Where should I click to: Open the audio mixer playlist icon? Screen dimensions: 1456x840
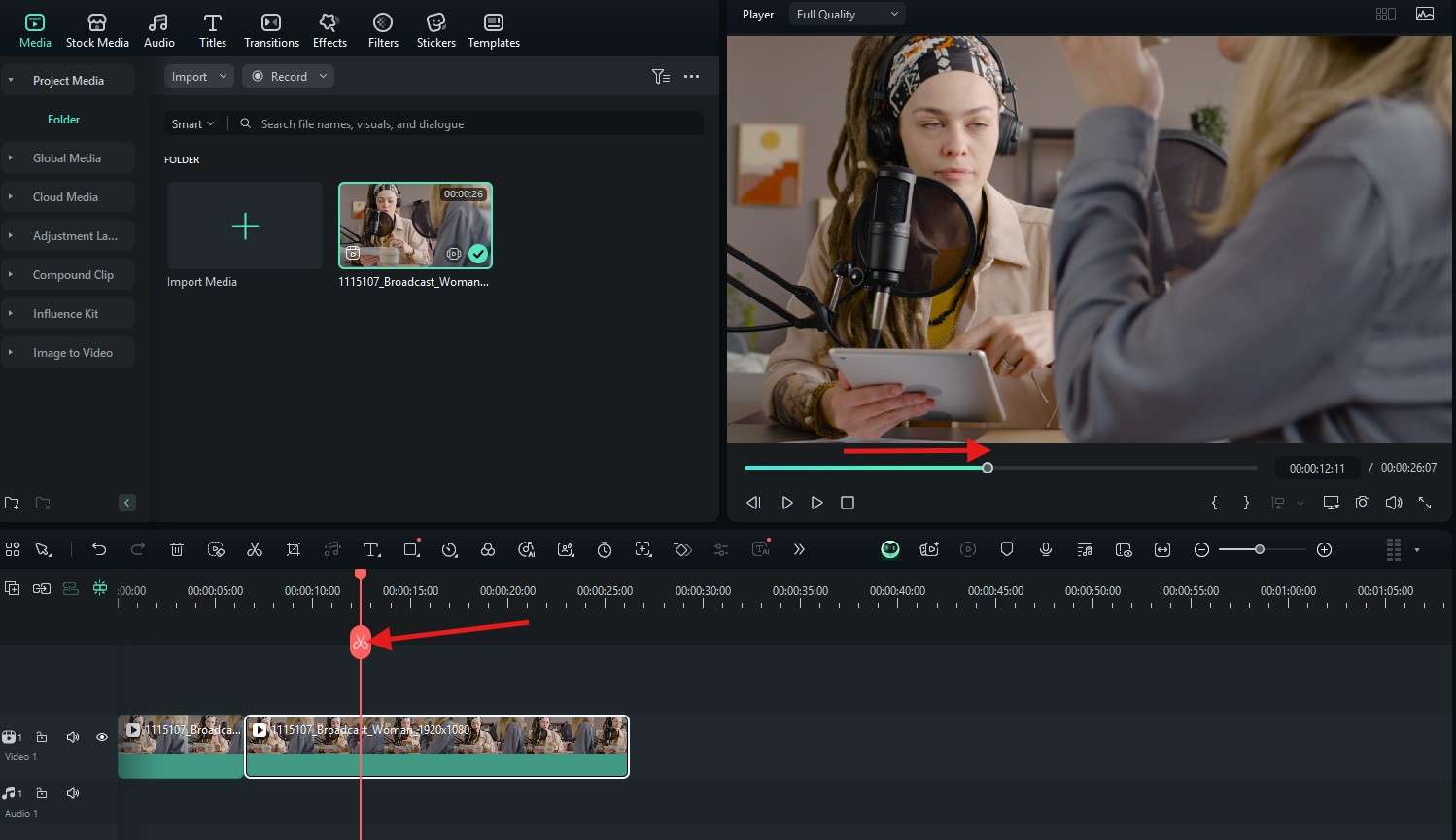coord(1085,549)
